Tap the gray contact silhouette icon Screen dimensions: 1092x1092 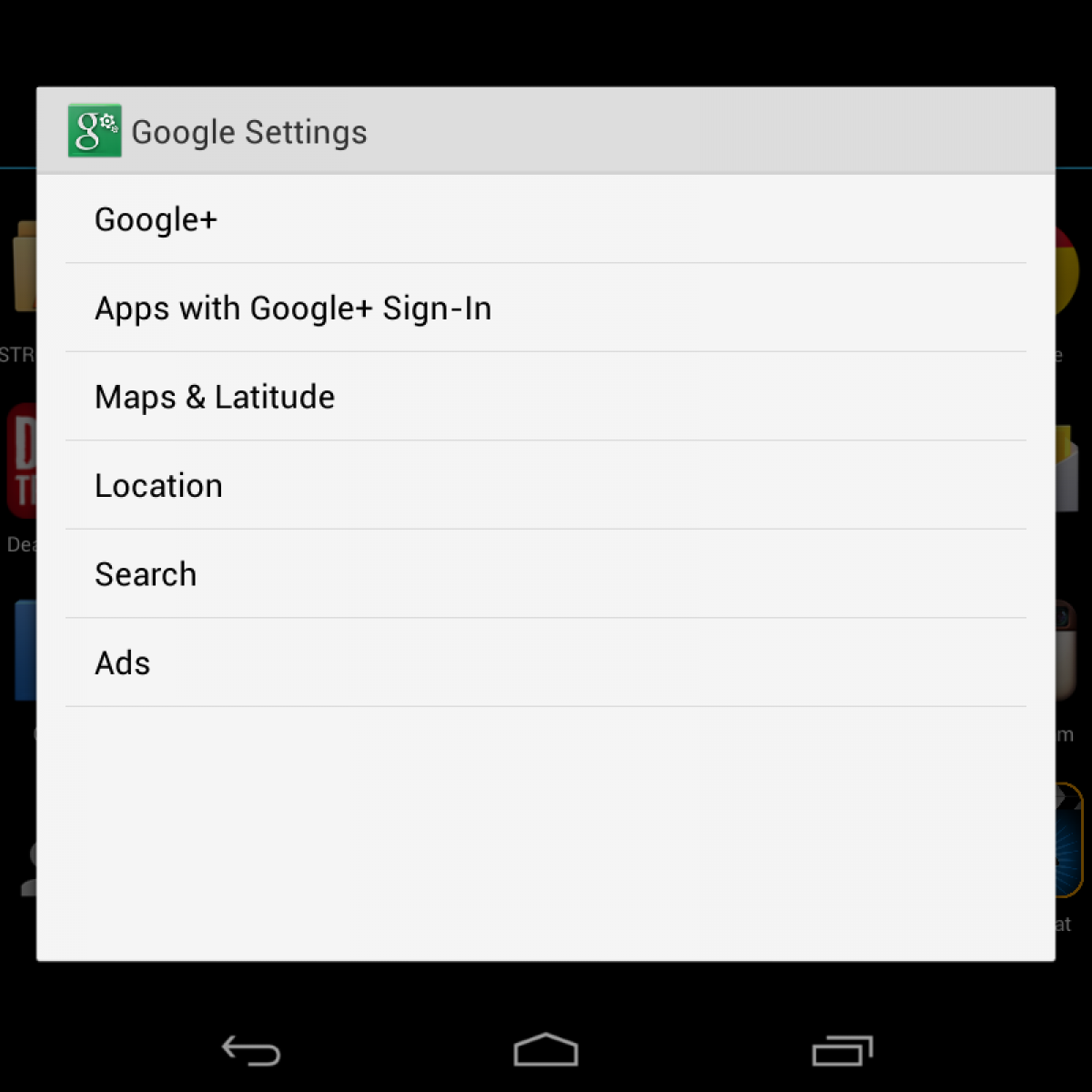(x=28, y=869)
